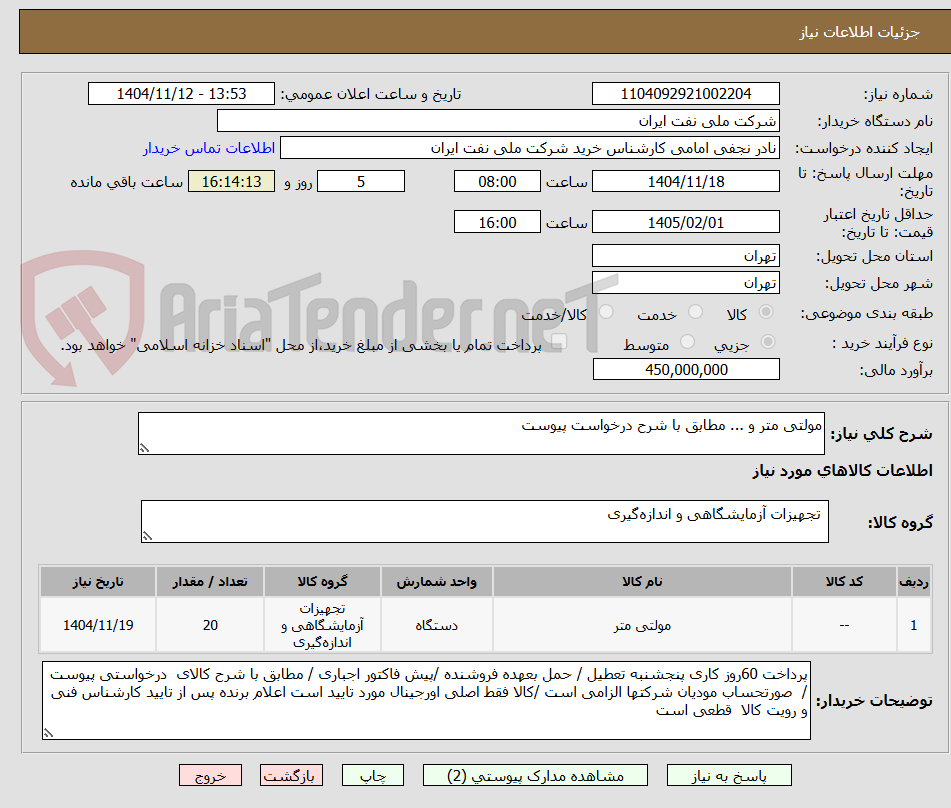Select the 'کالا/خدمت' radio button
The image size is (951, 808).
(606, 312)
